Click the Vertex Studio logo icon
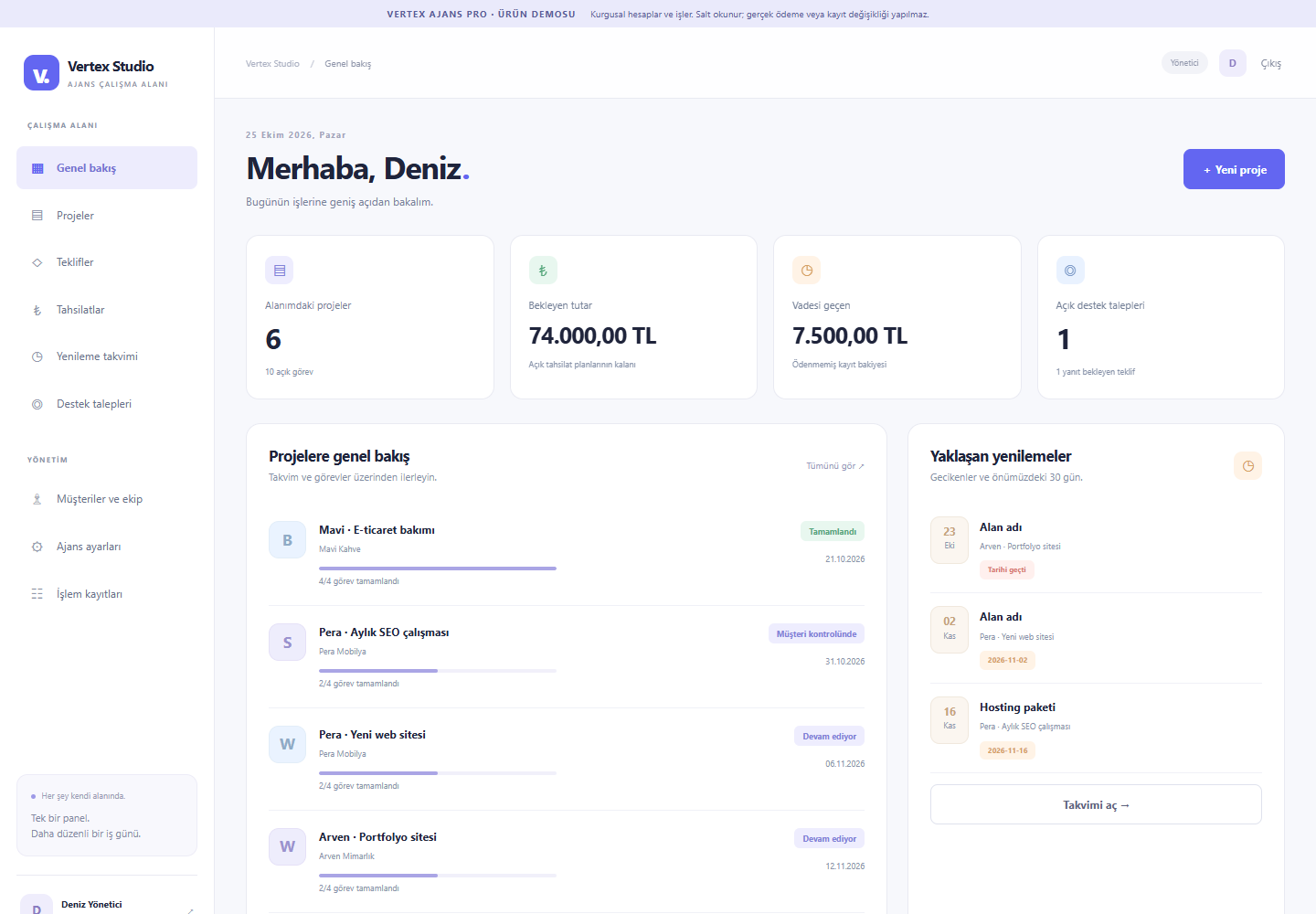The image size is (1316, 914). coord(41,73)
